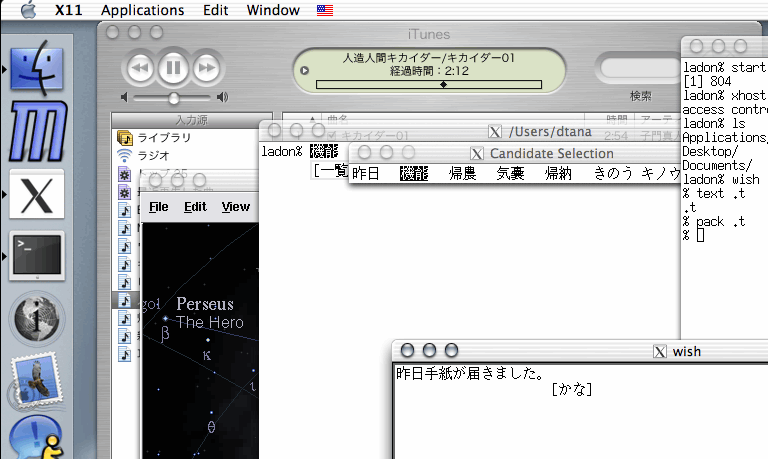Open the View menu in star chart window
This screenshot has width=768, height=459.
click(236, 207)
